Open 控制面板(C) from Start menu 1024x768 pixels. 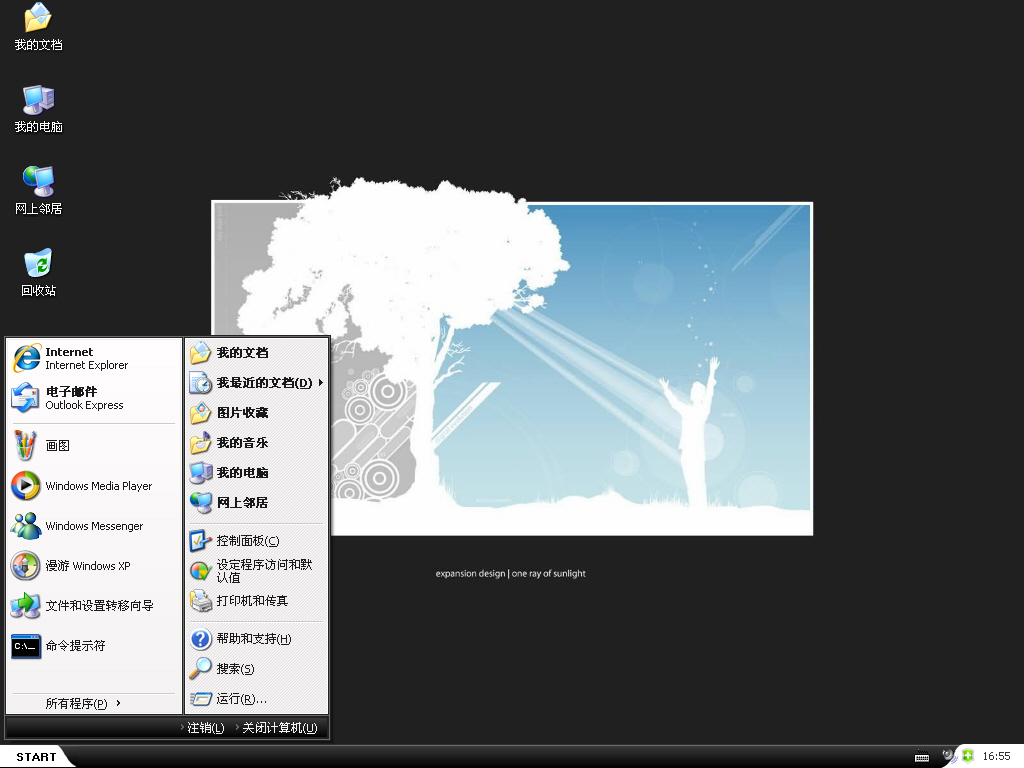pos(247,541)
